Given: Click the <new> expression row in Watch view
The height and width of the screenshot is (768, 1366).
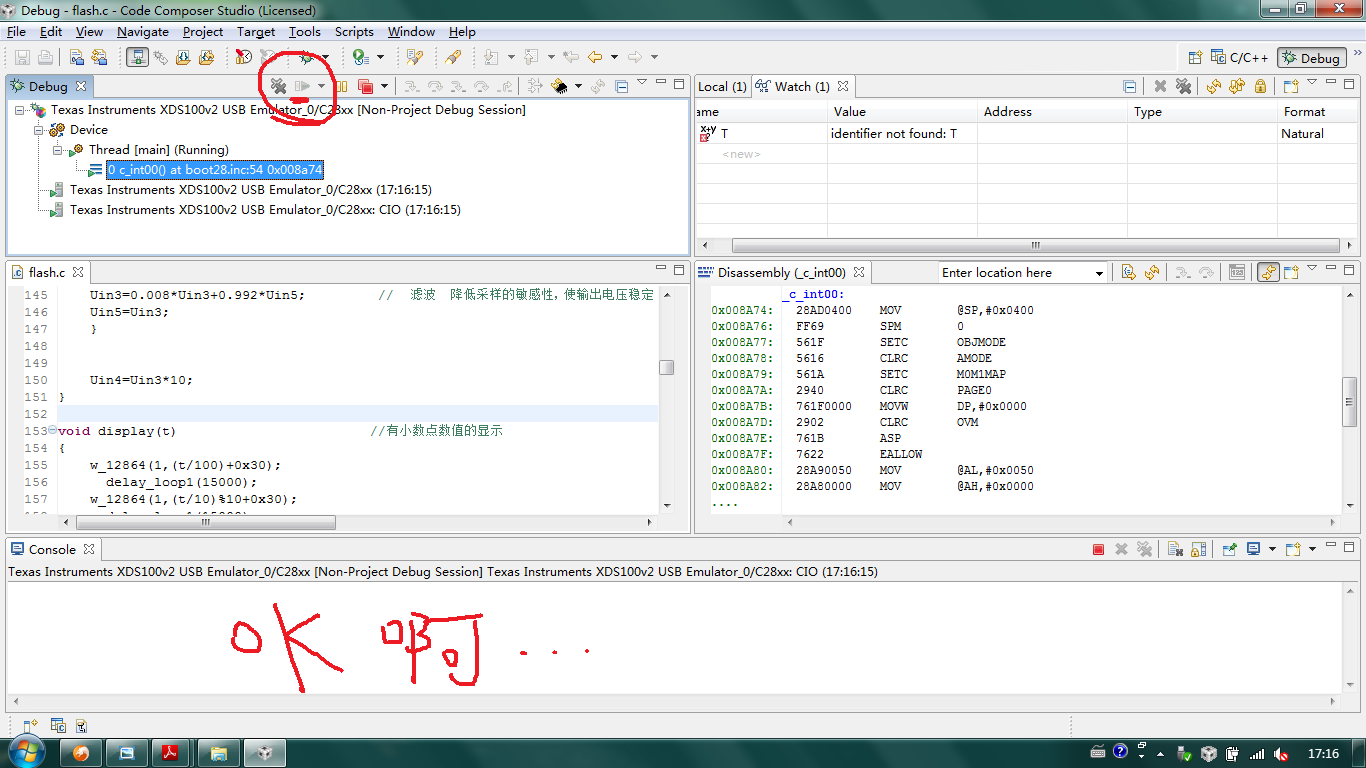Looking at the screenshot, I should click(x=742, y=155).
